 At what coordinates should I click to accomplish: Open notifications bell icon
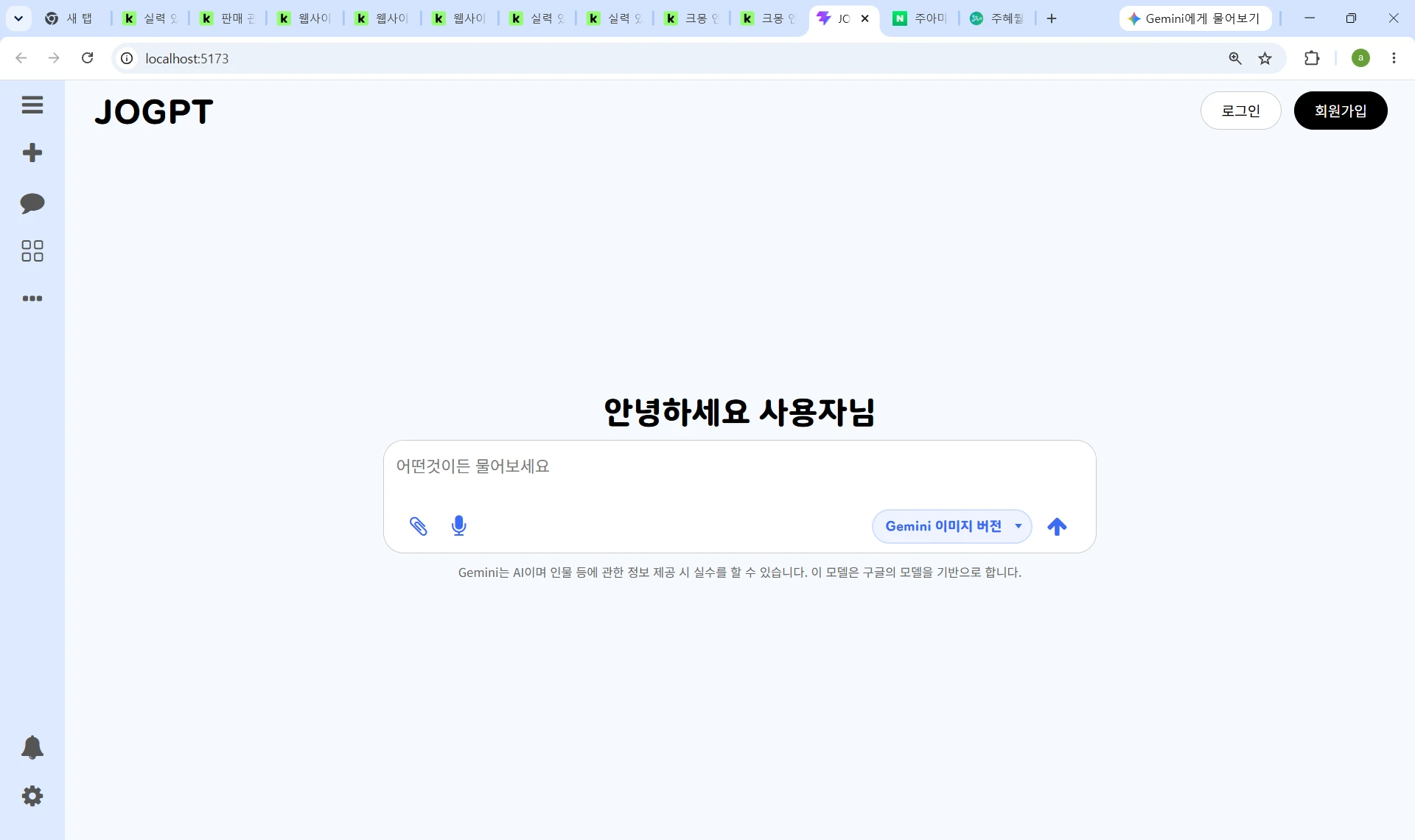point(32,747)
